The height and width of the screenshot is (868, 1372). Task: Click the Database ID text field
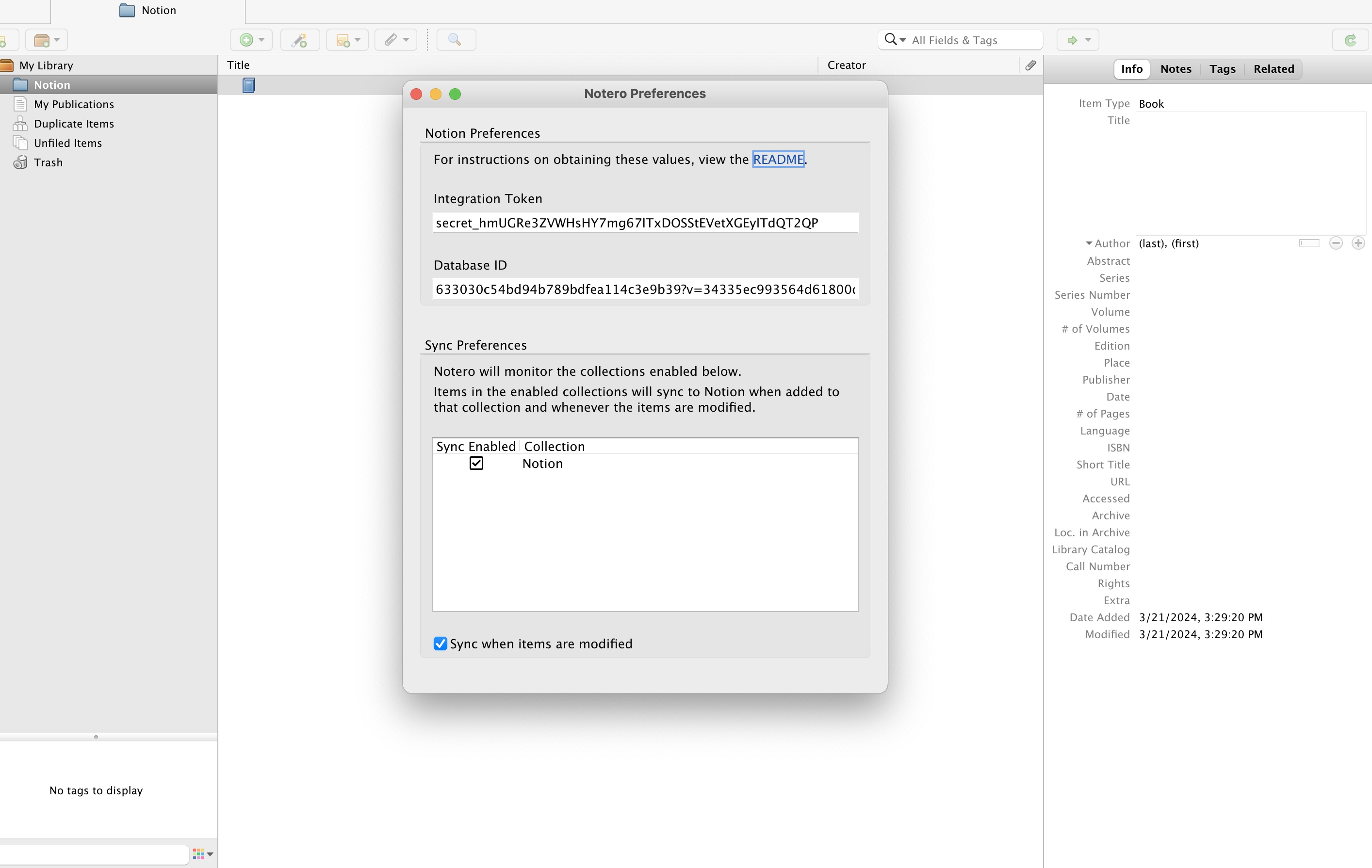click(x=644, y=289)
